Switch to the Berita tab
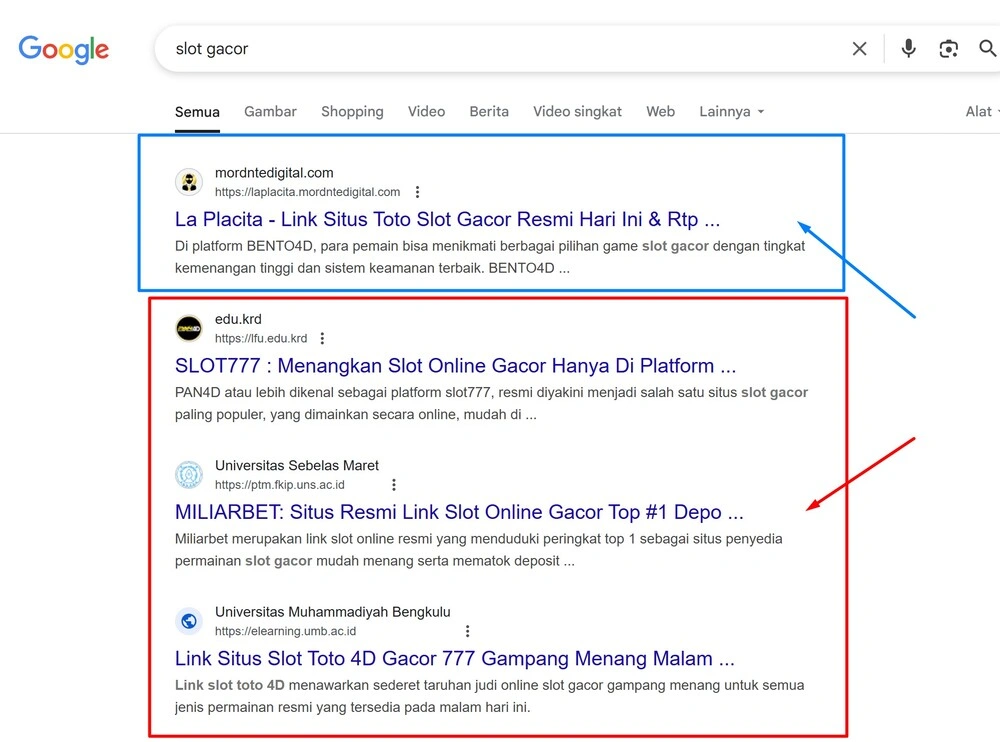 tap(489, 112)
